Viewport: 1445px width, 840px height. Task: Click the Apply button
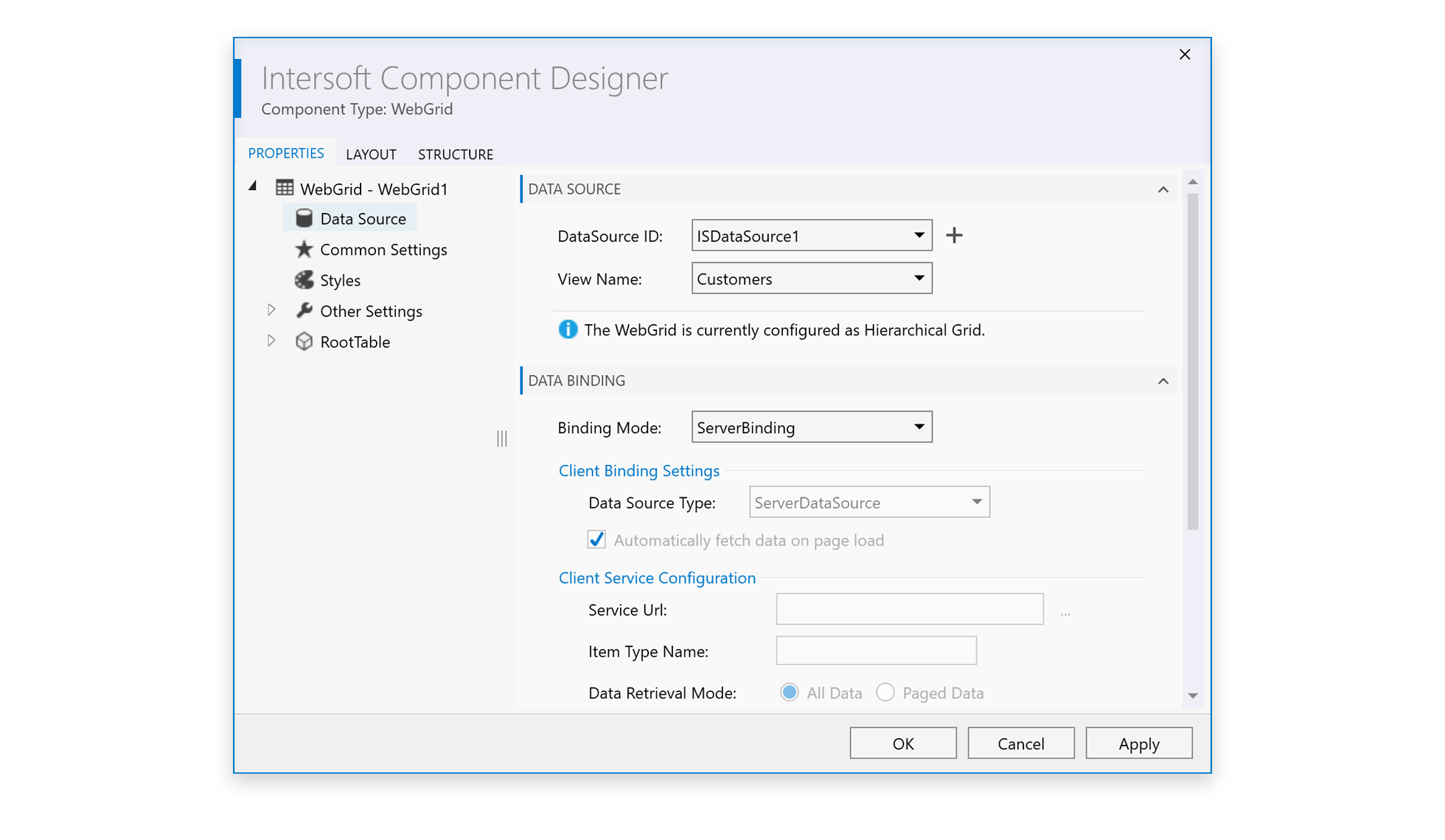(1138, 743)
